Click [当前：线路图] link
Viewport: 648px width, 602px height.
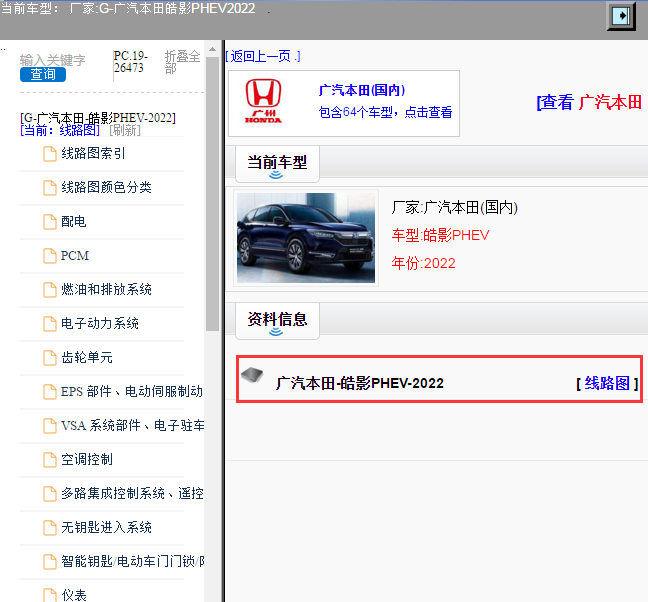pos(60,131)
